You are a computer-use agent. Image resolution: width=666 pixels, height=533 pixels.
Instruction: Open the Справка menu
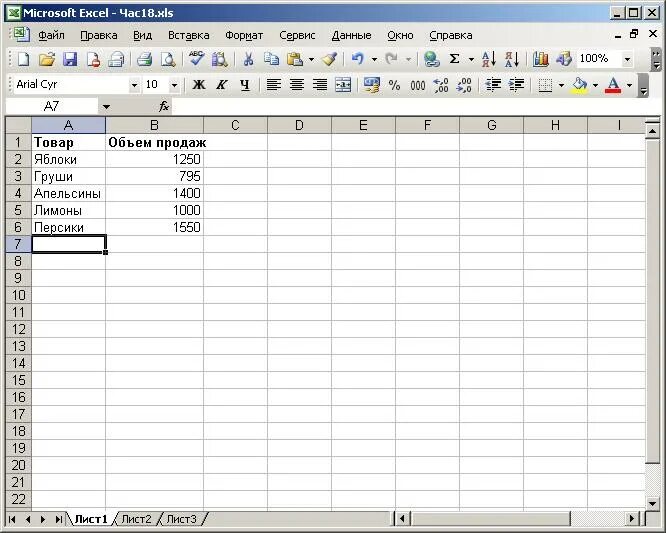[x=451, y=35]
